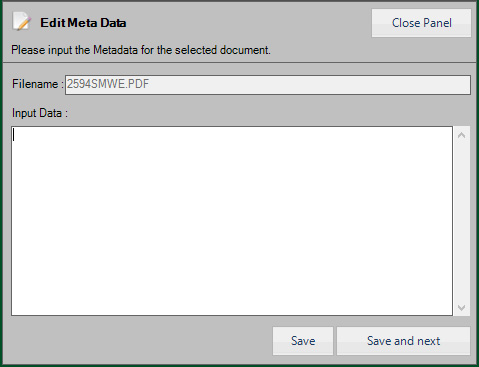Screen dimensions: 479x367
Task: Click the separator line below the instruction text
Action: [x=239, y=62]
